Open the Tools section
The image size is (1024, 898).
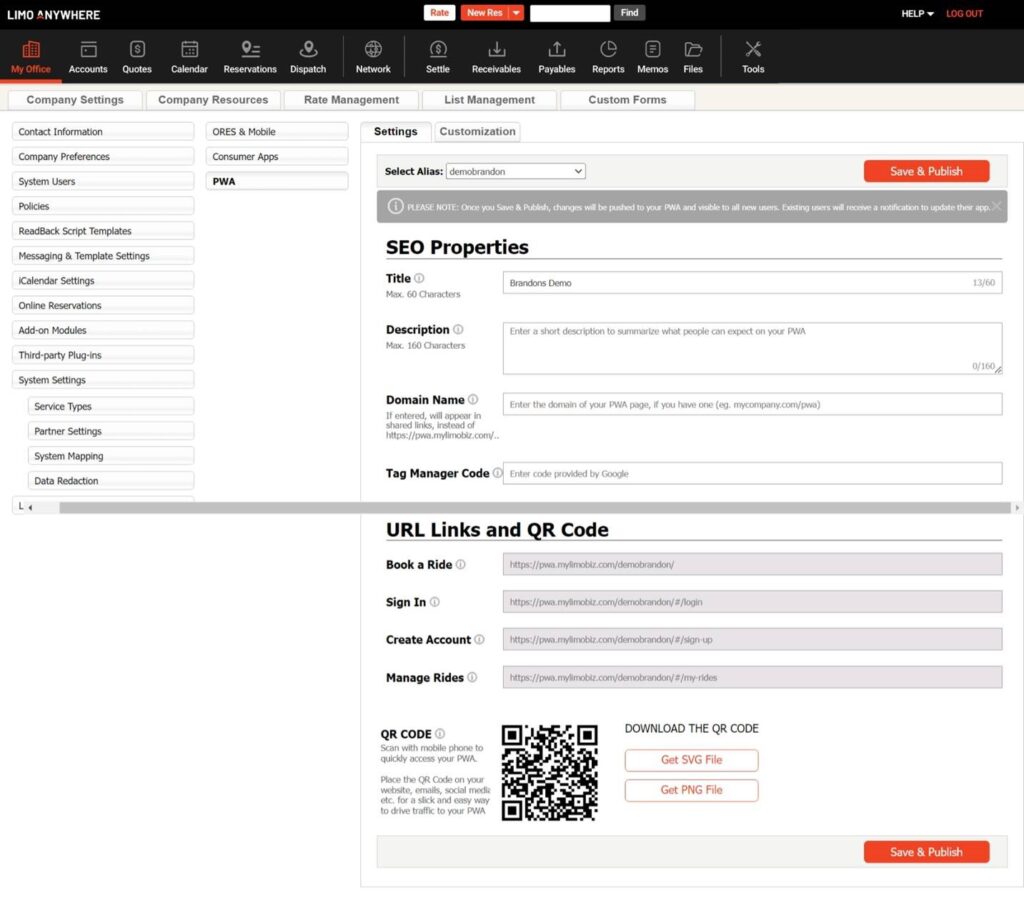pyautogui.click(x=753, y=57)
